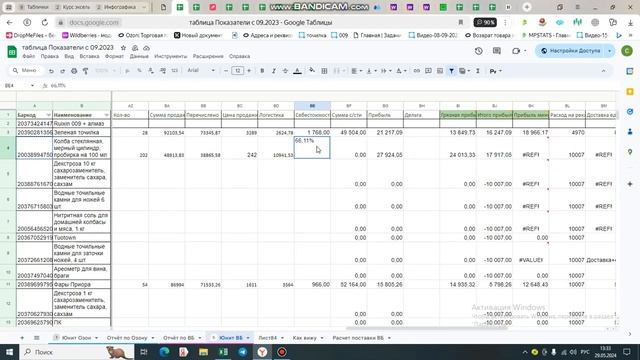
Task: Open Excel from the taskbar
Action: [x=223, y=352]
